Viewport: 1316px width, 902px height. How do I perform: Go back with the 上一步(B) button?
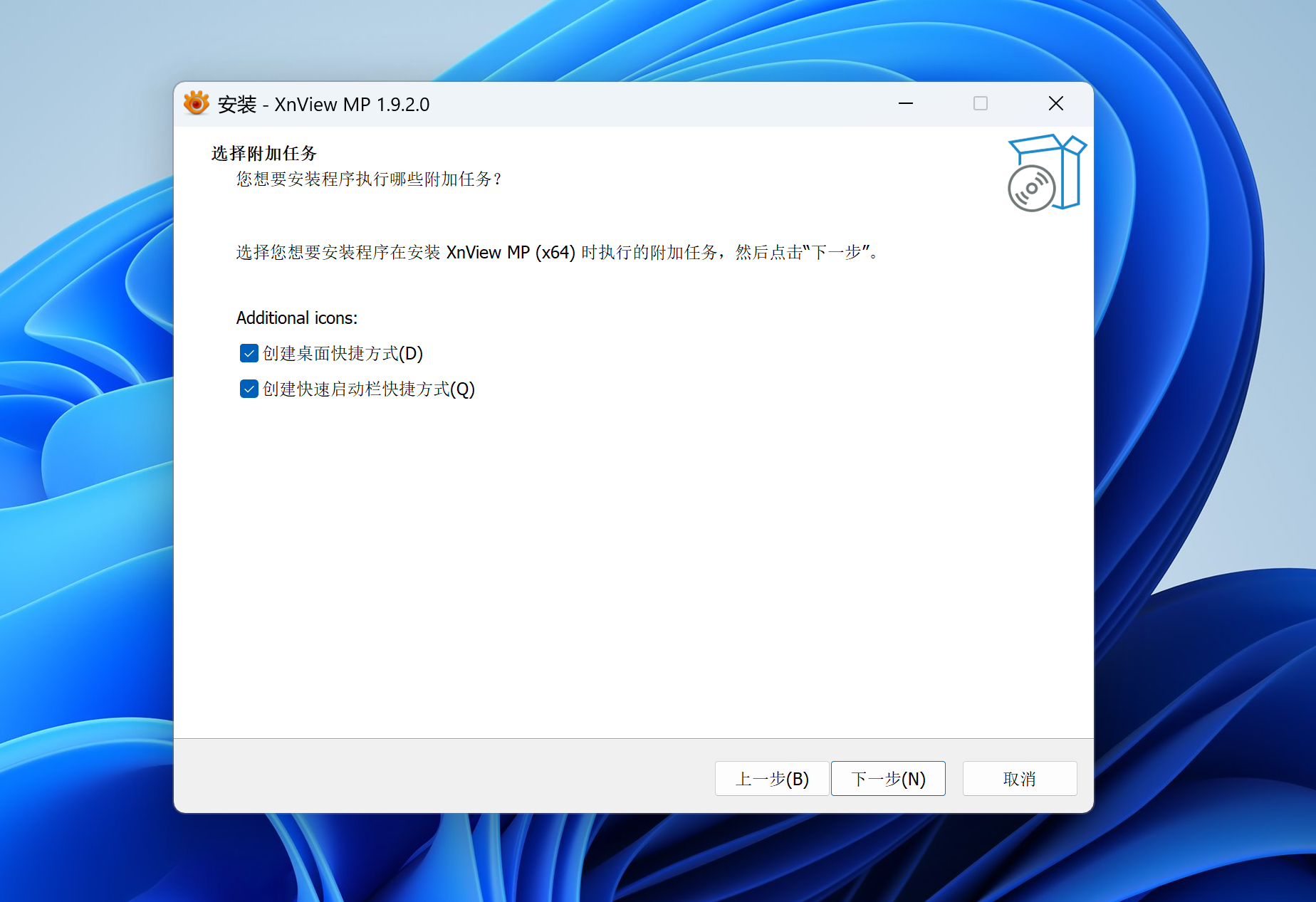click(771, 778)
